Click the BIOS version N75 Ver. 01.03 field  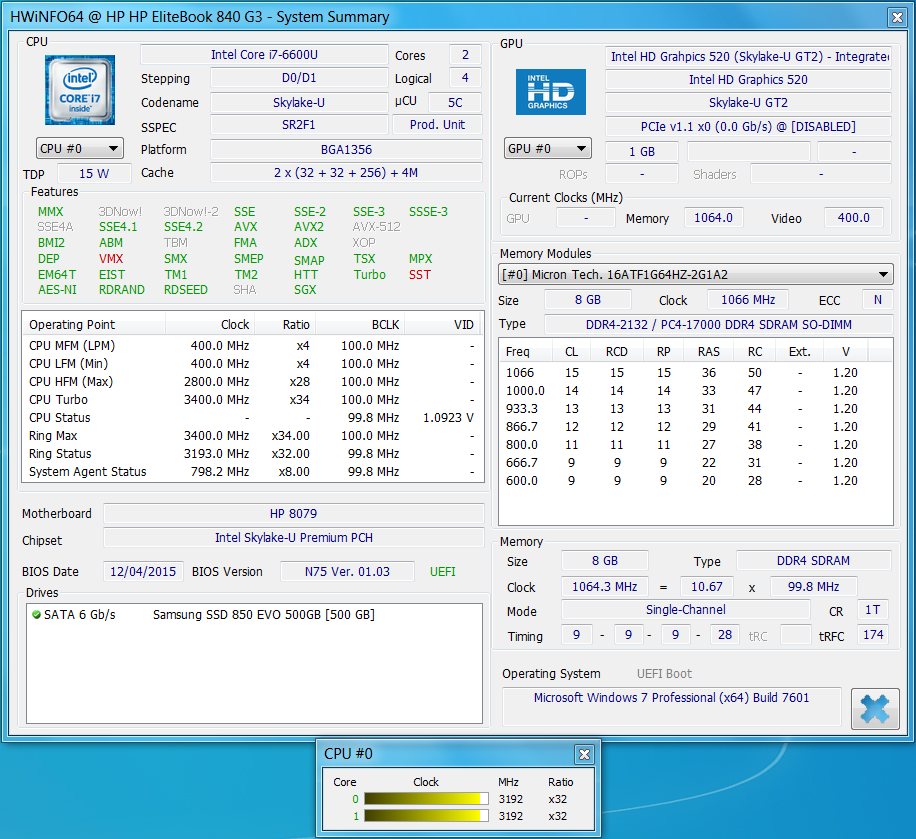pos(348,571)
